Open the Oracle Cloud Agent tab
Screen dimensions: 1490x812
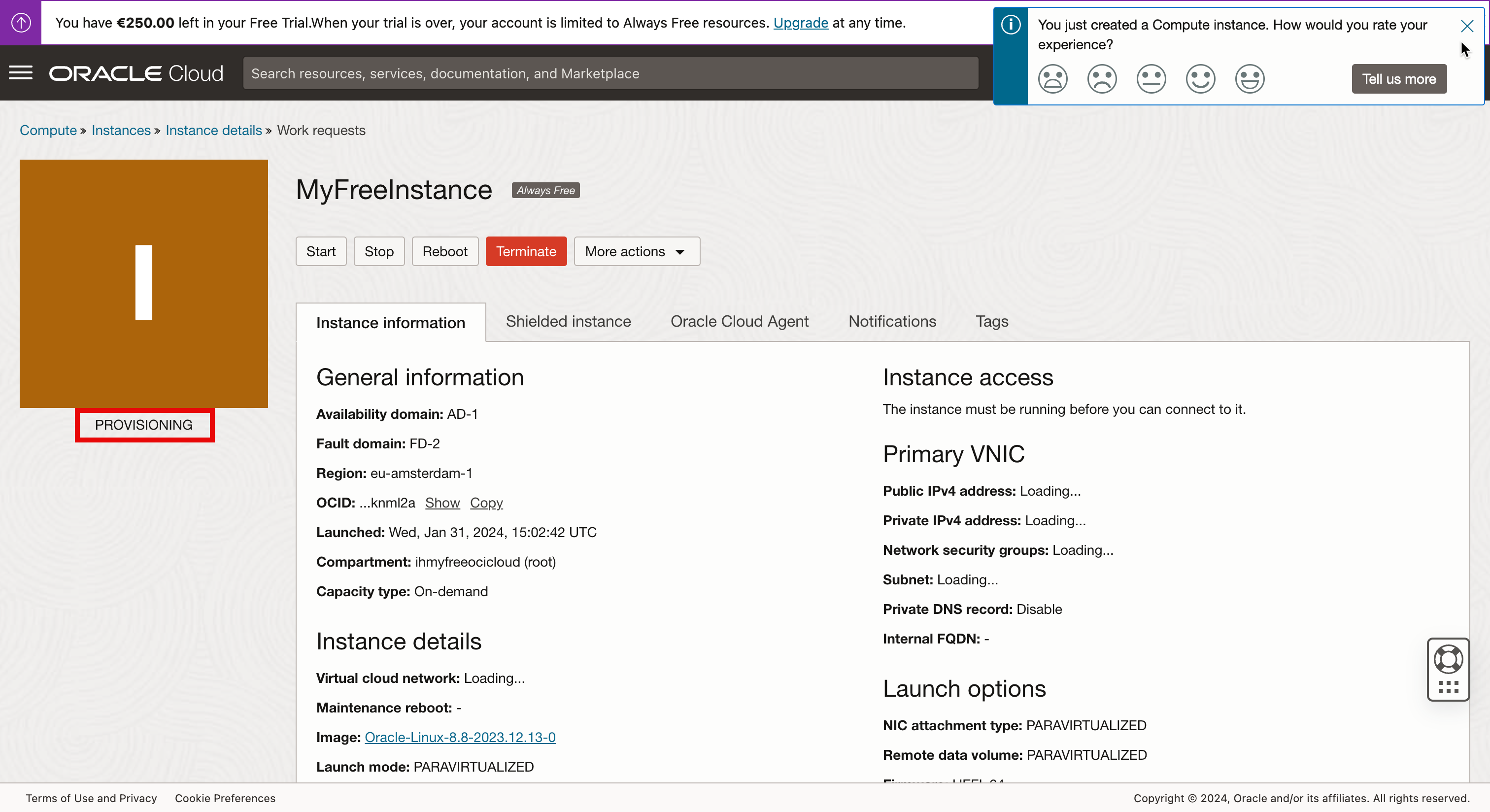click(739, 322)
